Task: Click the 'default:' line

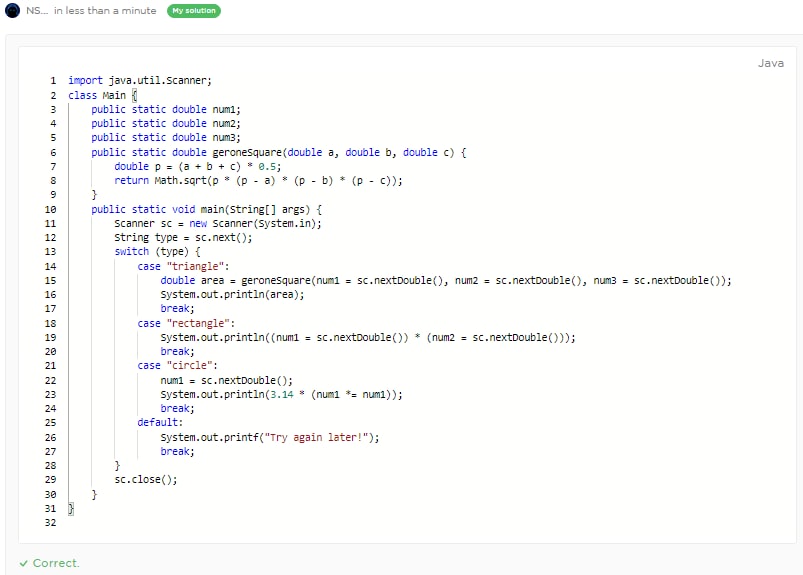Action: click(x=160, y=422)
